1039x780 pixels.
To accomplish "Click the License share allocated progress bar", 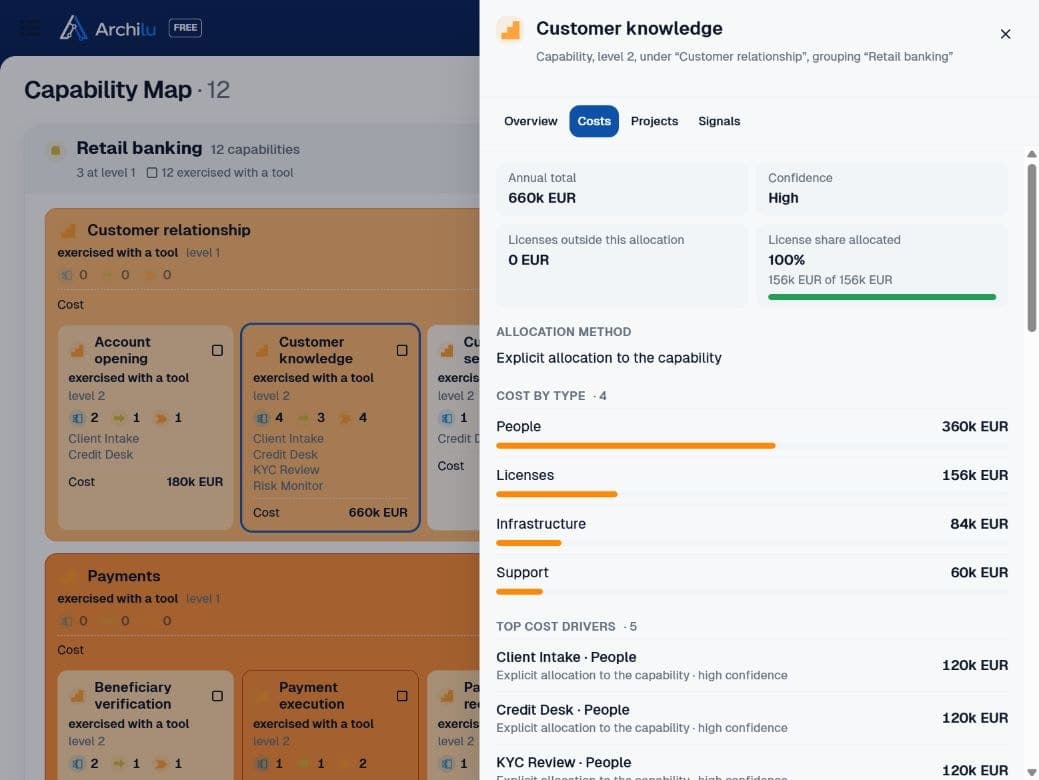I will (881, 297).
